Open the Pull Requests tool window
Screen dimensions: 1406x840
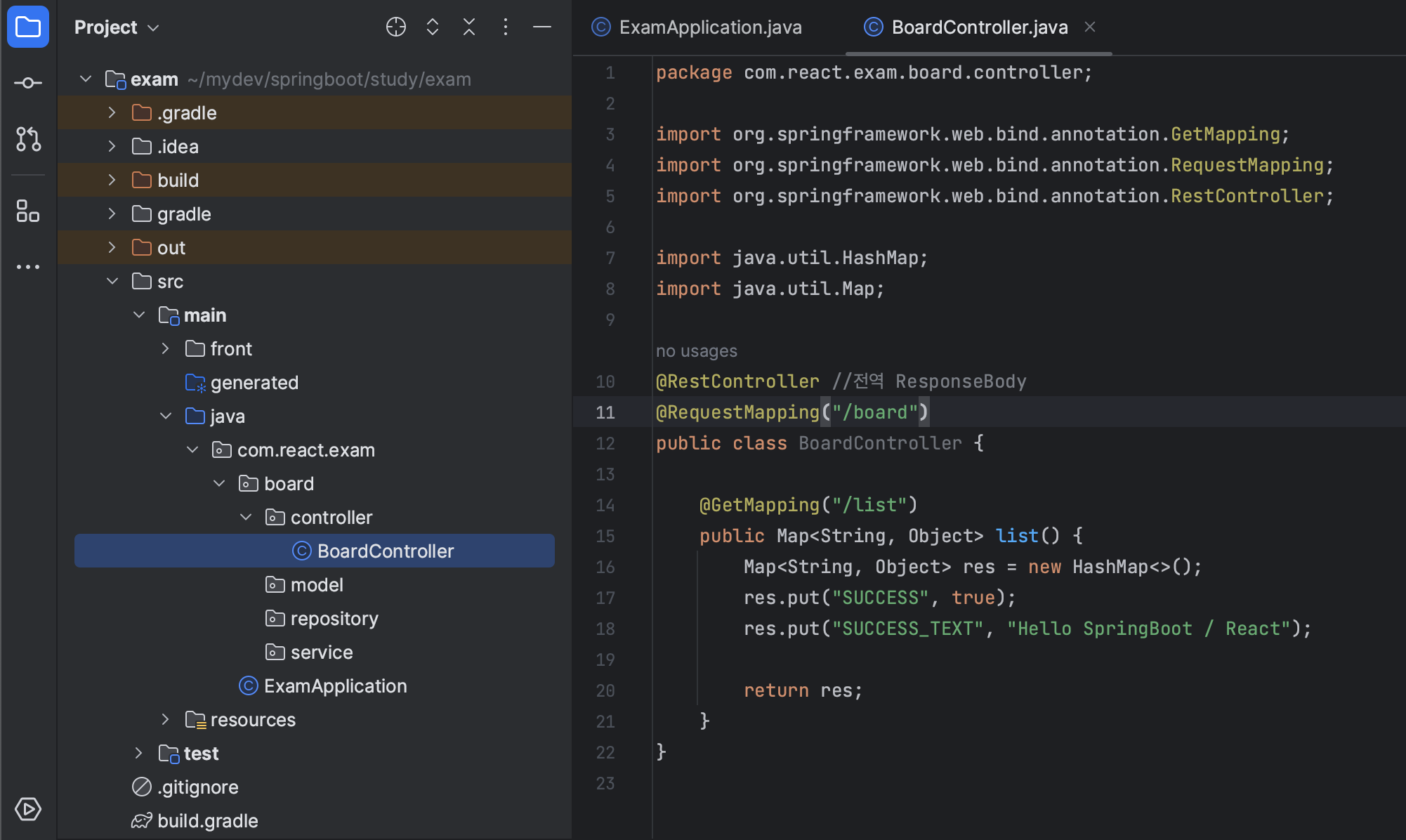[28, 139]
